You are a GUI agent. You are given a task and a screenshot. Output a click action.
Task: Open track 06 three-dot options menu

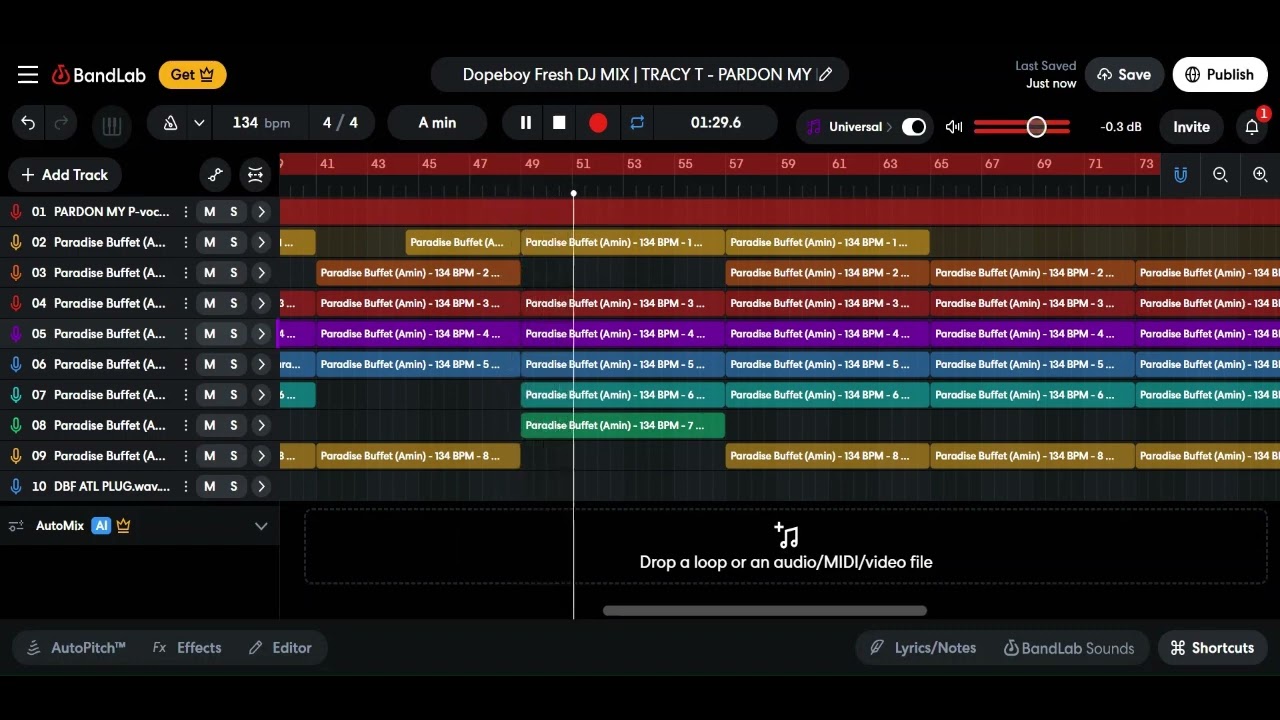185,364
